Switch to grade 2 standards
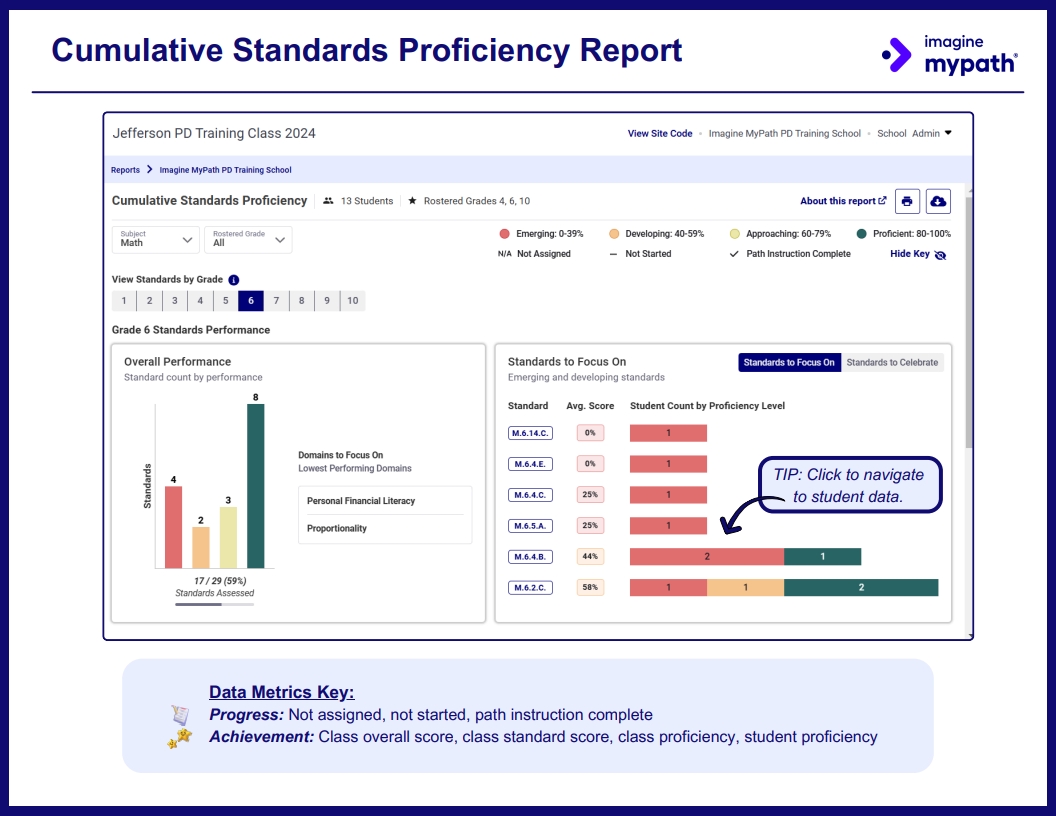The height and width of the screenshot is (816, 1056). 150,301
